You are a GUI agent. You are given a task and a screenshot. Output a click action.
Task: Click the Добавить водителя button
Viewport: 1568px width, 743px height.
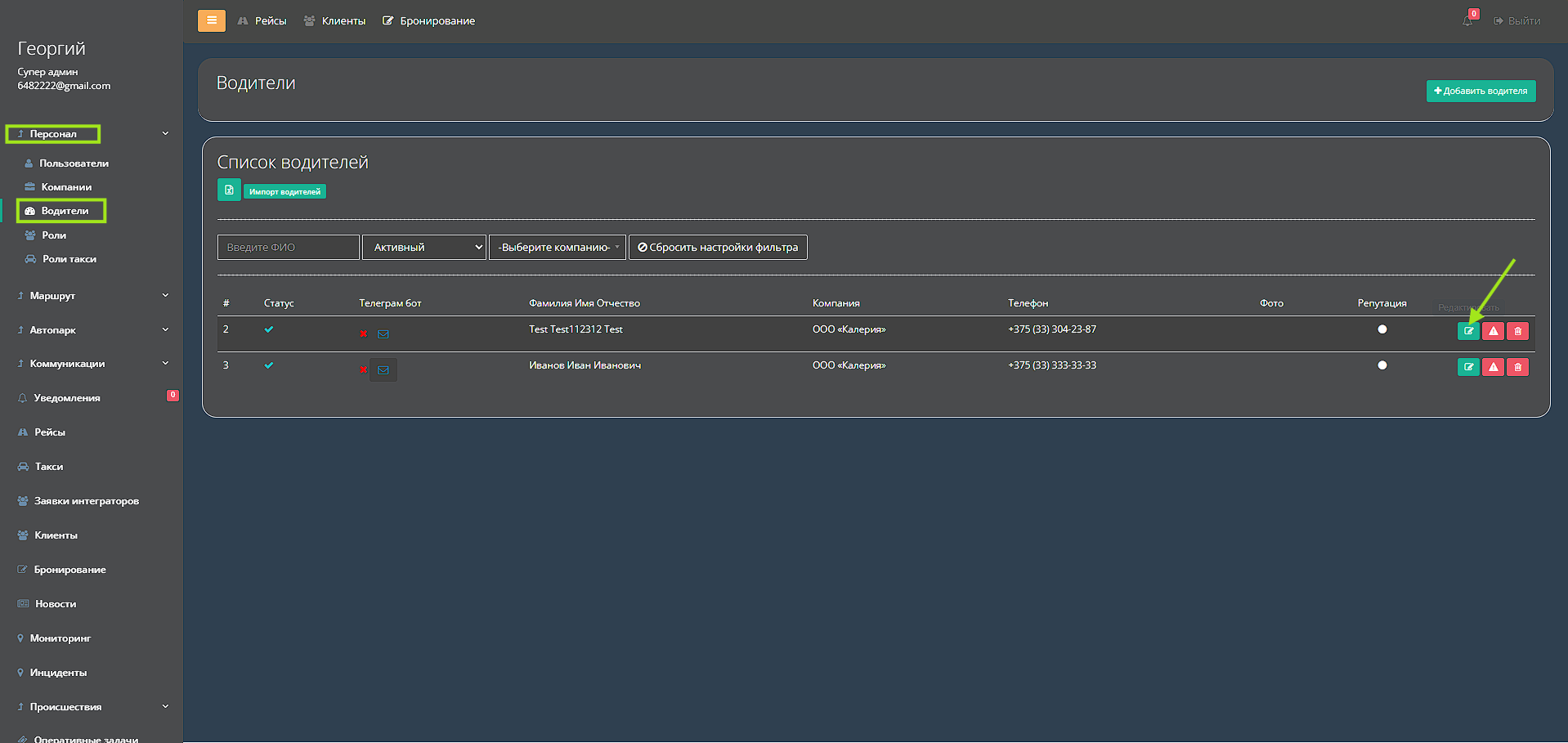(x=1481, y=91)
